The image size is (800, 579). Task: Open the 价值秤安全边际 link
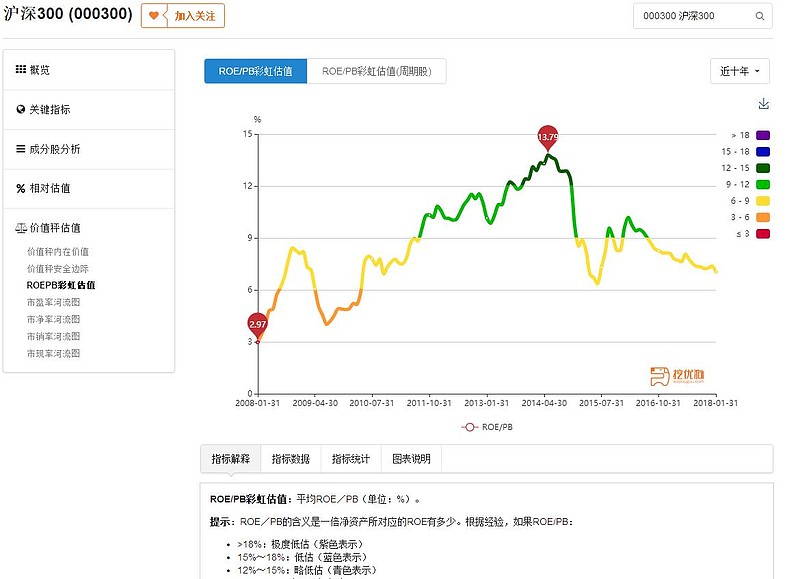pyautogui.click(x=58, y=268)
